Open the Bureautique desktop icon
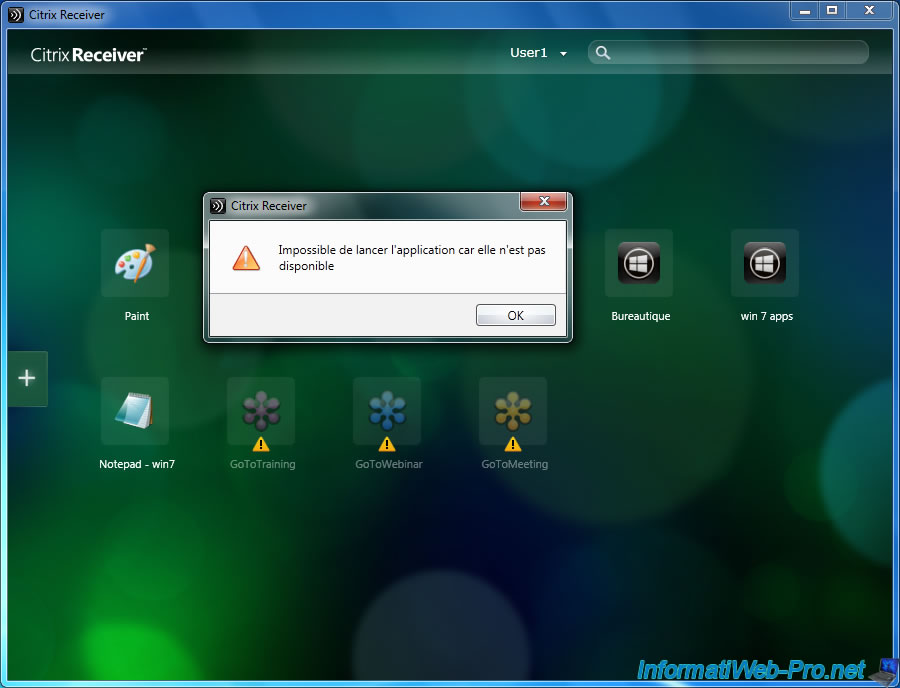900x688 pixels. [639, 263]
